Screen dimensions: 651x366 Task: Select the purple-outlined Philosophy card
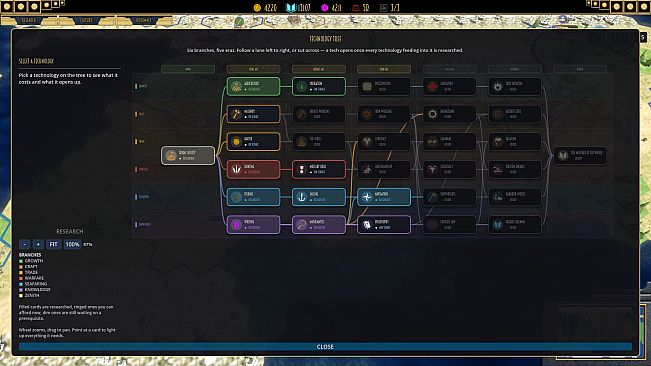tap(384, 224)
